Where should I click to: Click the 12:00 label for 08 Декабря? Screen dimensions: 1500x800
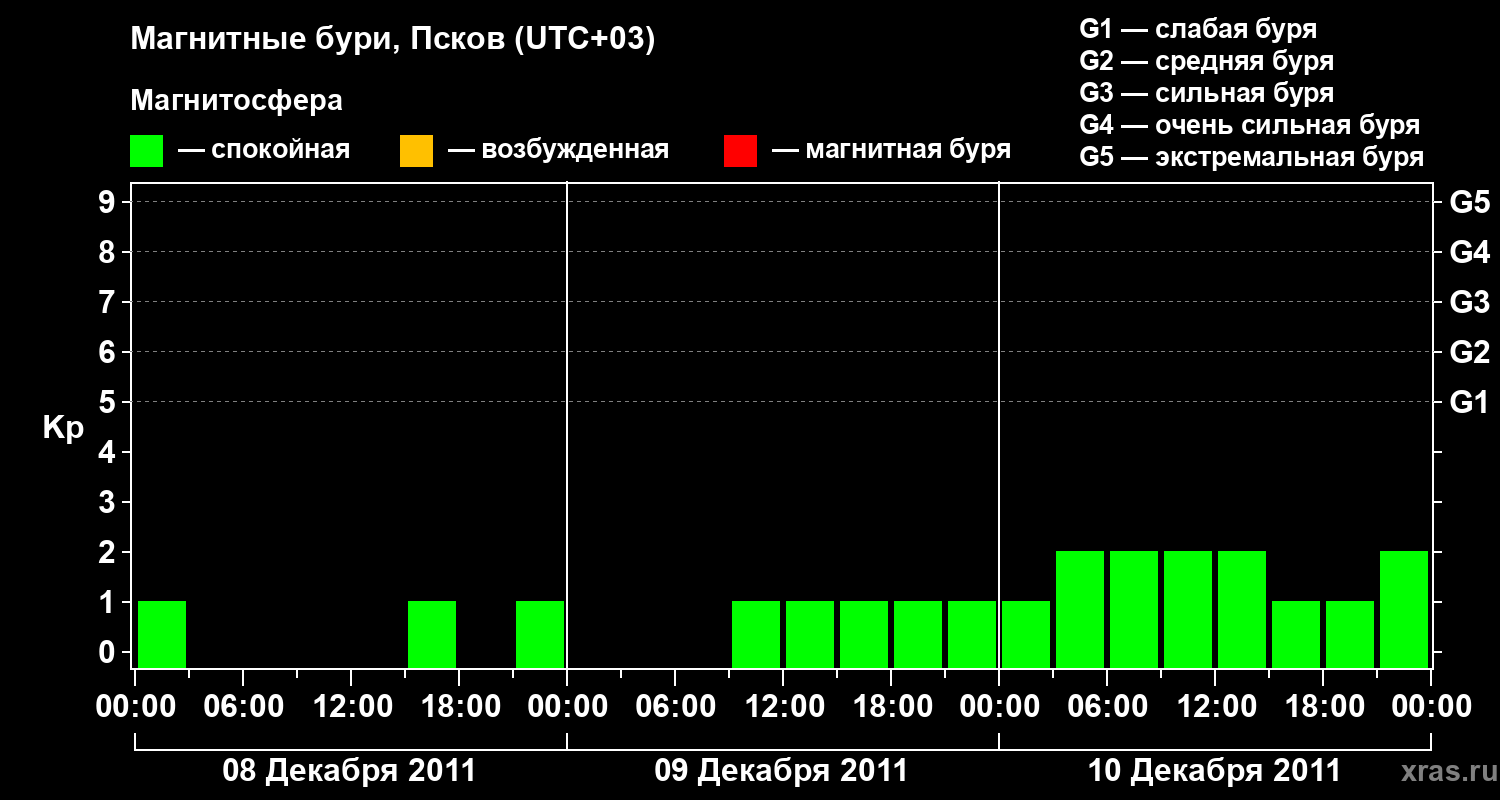351,707
